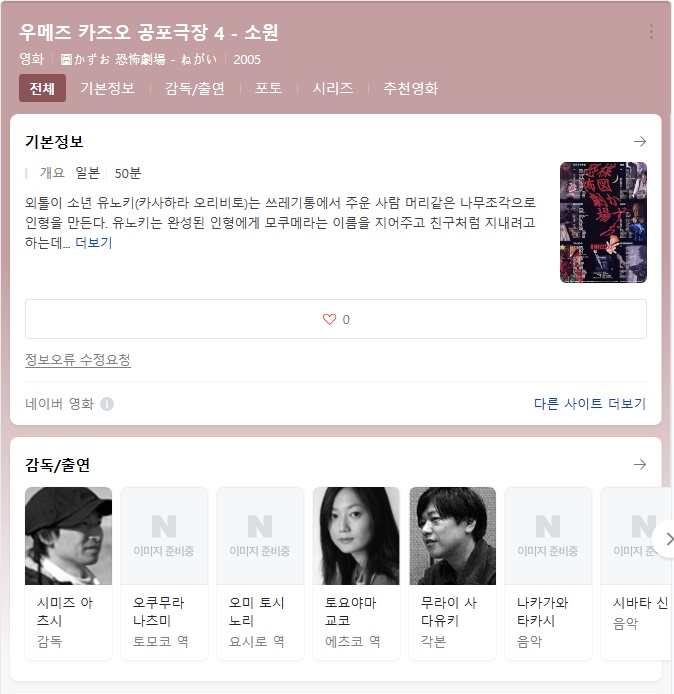Click the 다른 사이트 더보기 link
Screen dimensions: 674x694
pyautogui.click(x=590, y=404)
